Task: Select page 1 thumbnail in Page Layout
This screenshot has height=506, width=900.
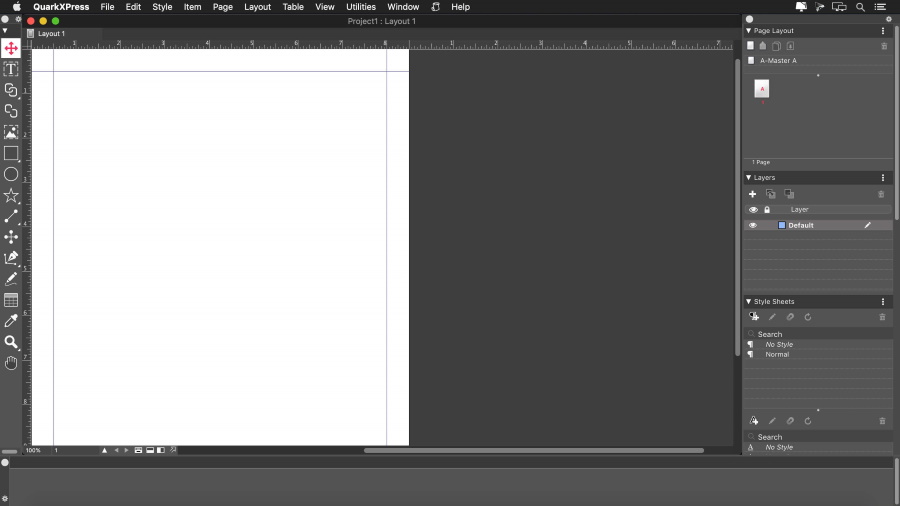Action: tap(762, 89)
